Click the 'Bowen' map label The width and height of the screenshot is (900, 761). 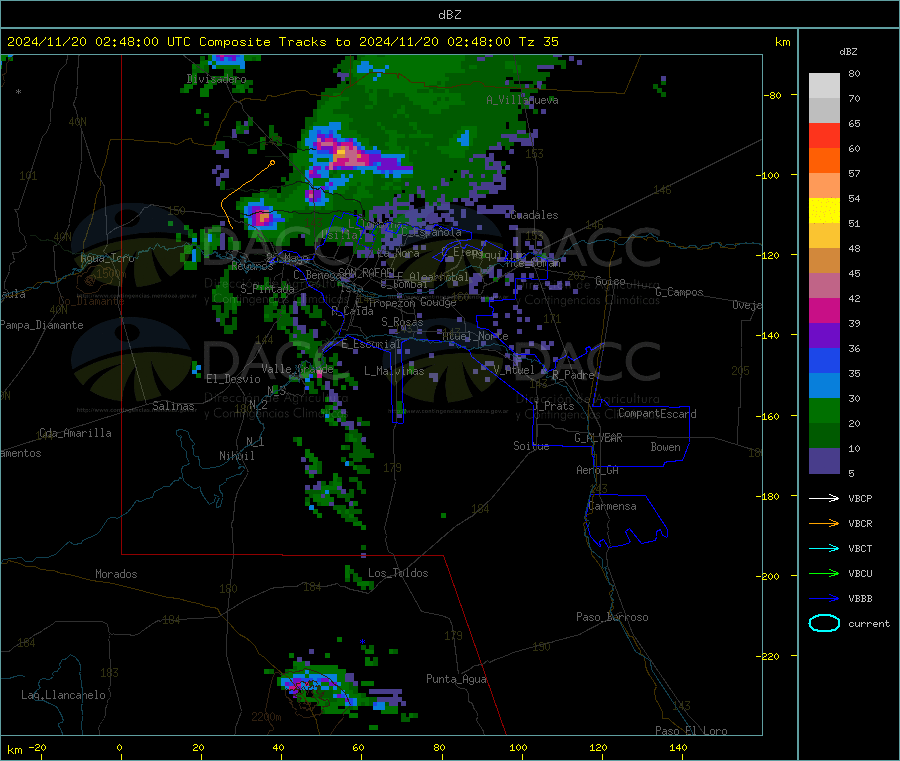(x=665, y=447)
